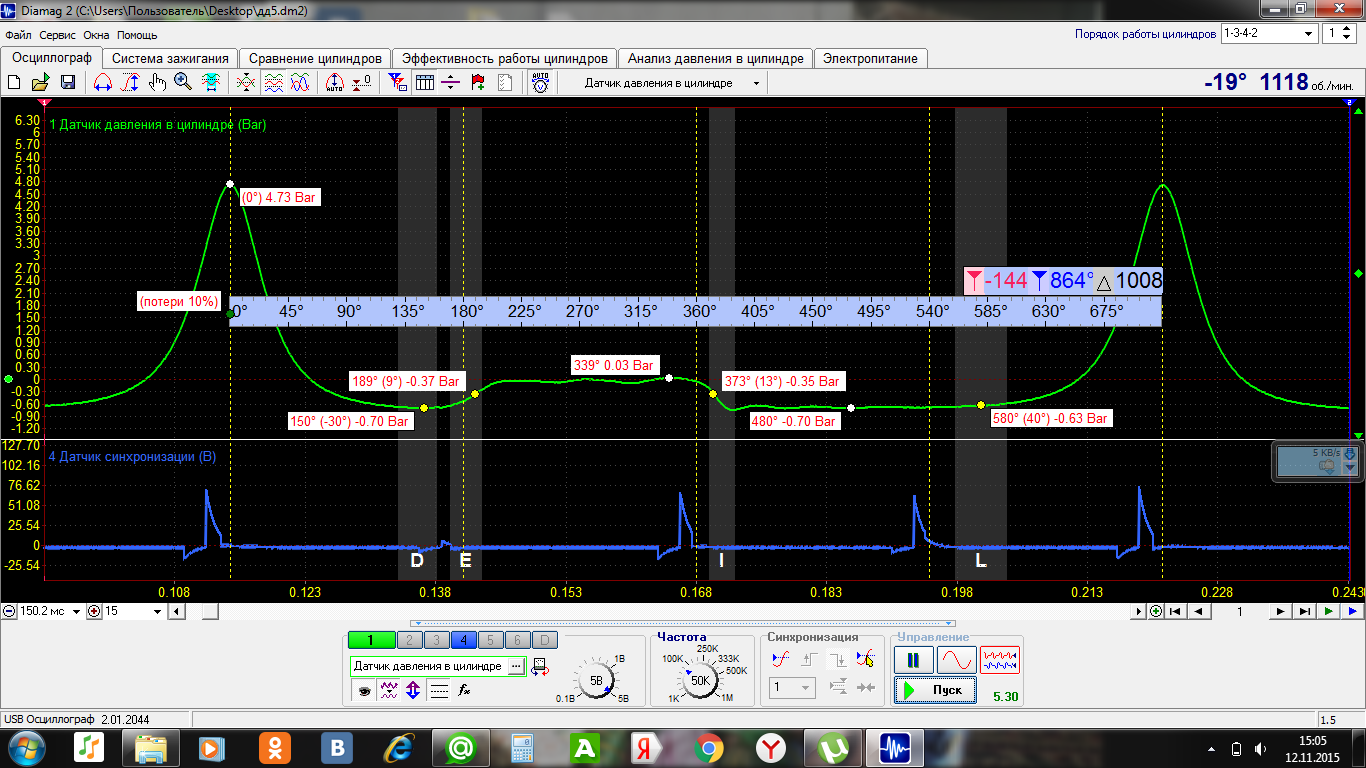This screenshot has height=768, width=1366.
Task: Click the 339° 0.03 Bar marker label
Action: (615, 365)
